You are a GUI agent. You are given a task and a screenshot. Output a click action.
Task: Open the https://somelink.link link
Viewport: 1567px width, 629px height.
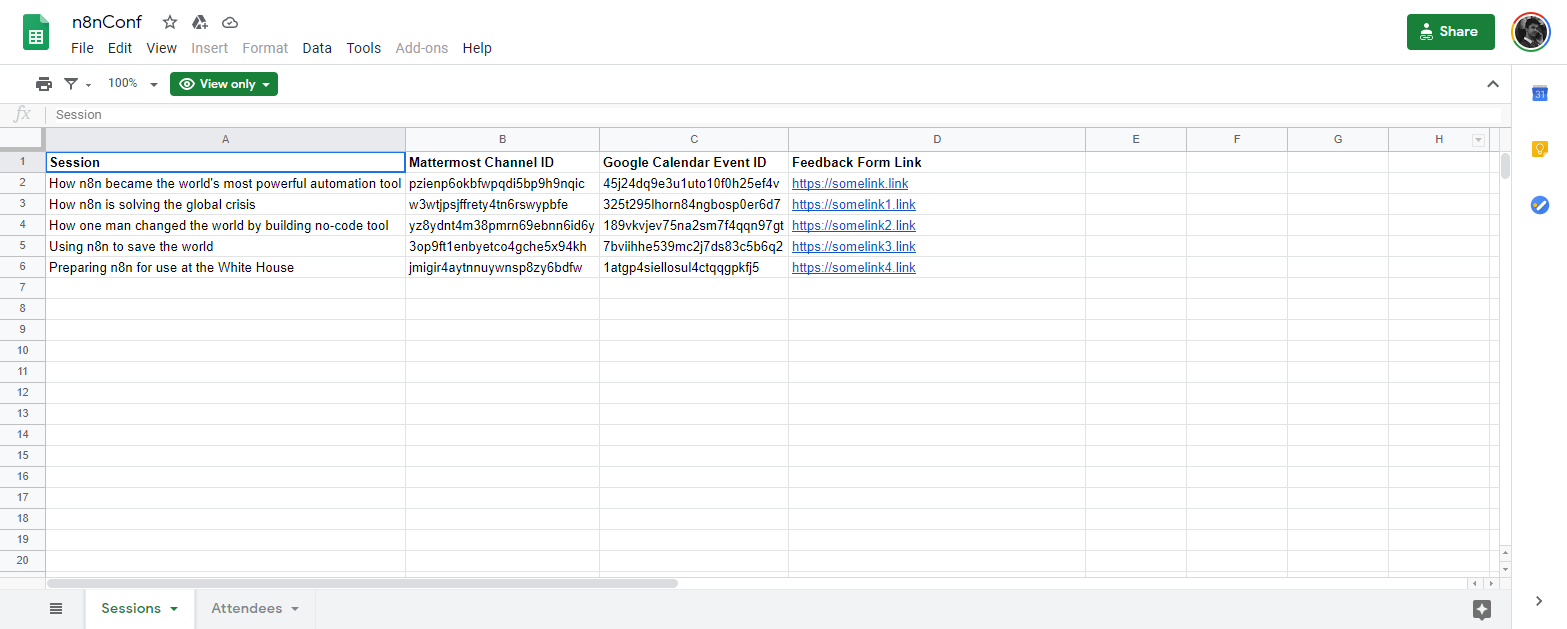click(850, 184)
